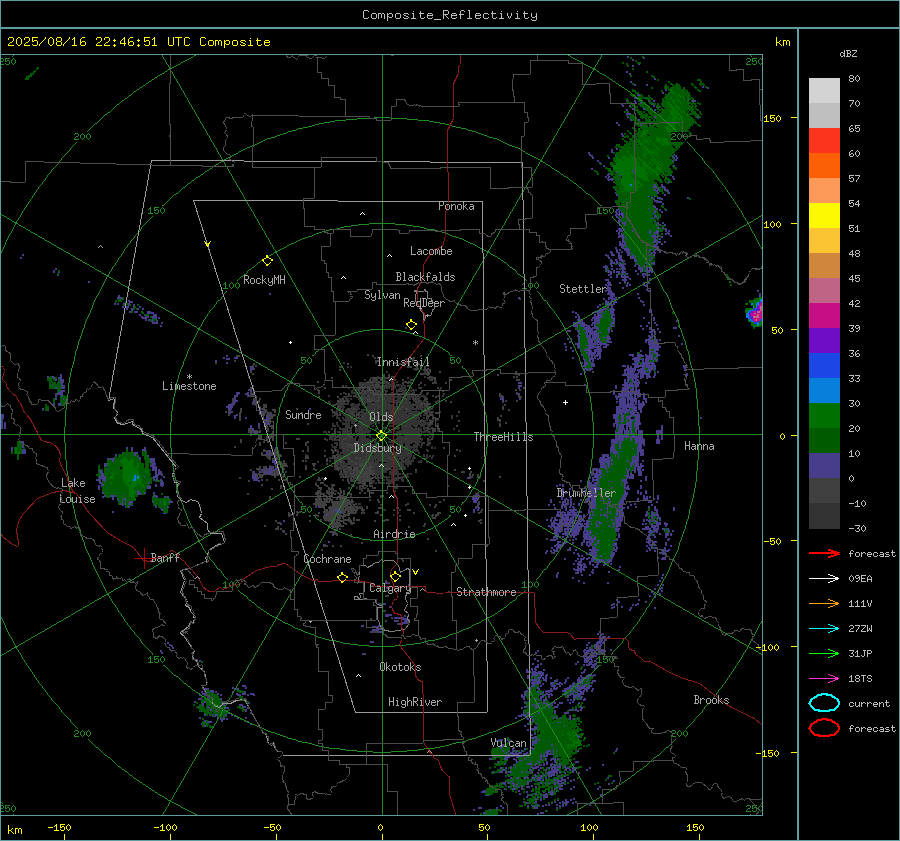Screen dimensions: 900x841
Task: Click the yellow diamond marker above RockyMH
Action: (x=267, y=261)
